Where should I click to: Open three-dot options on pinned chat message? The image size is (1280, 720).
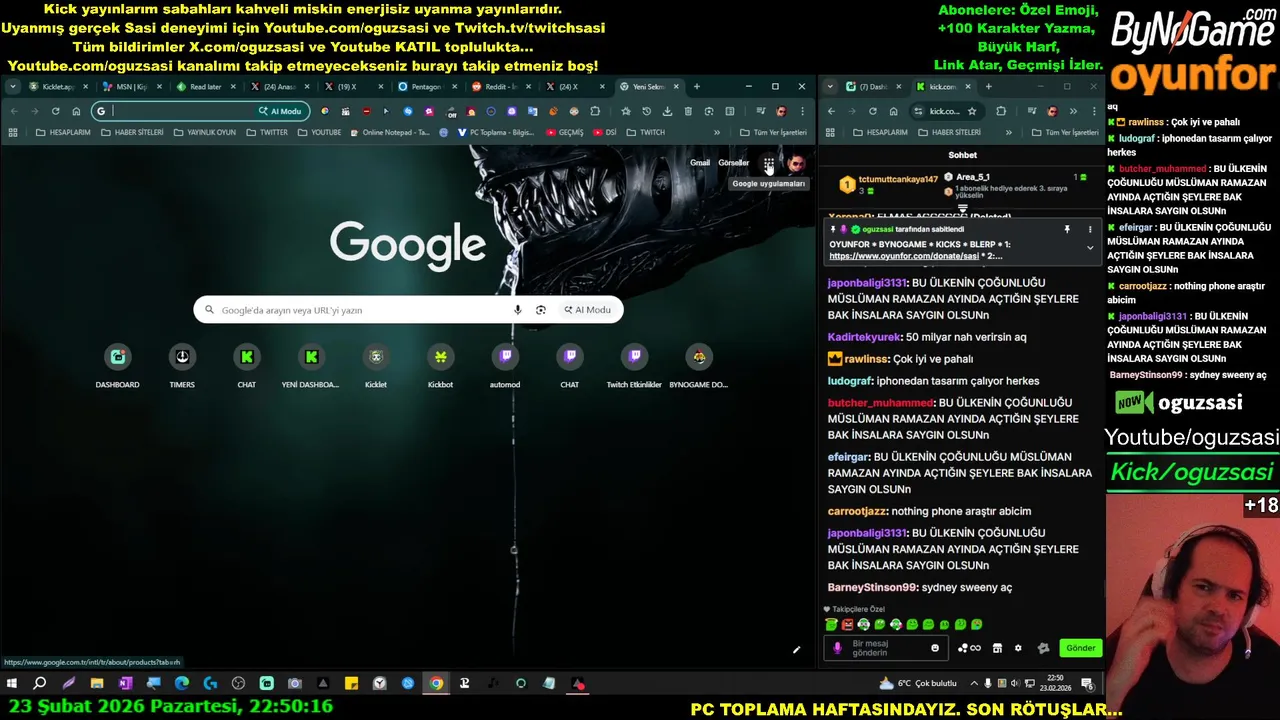[x=1090, y=229]
